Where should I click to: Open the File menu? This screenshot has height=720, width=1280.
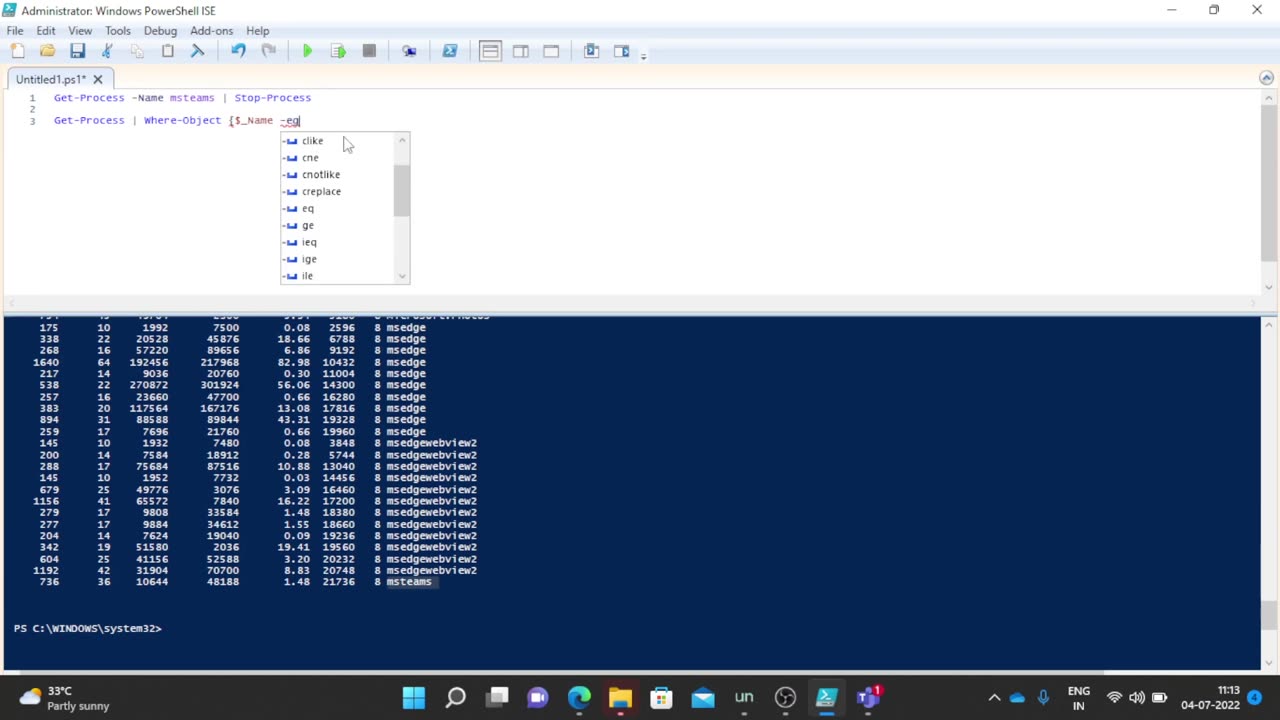(x=15, y=31)
